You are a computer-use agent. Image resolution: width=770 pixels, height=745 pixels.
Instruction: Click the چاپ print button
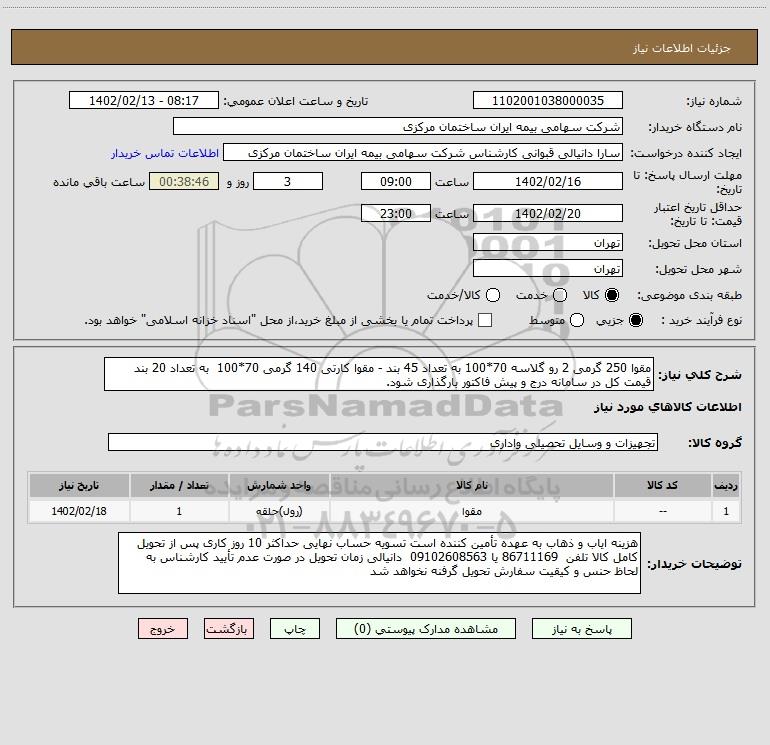click(295, 629)
